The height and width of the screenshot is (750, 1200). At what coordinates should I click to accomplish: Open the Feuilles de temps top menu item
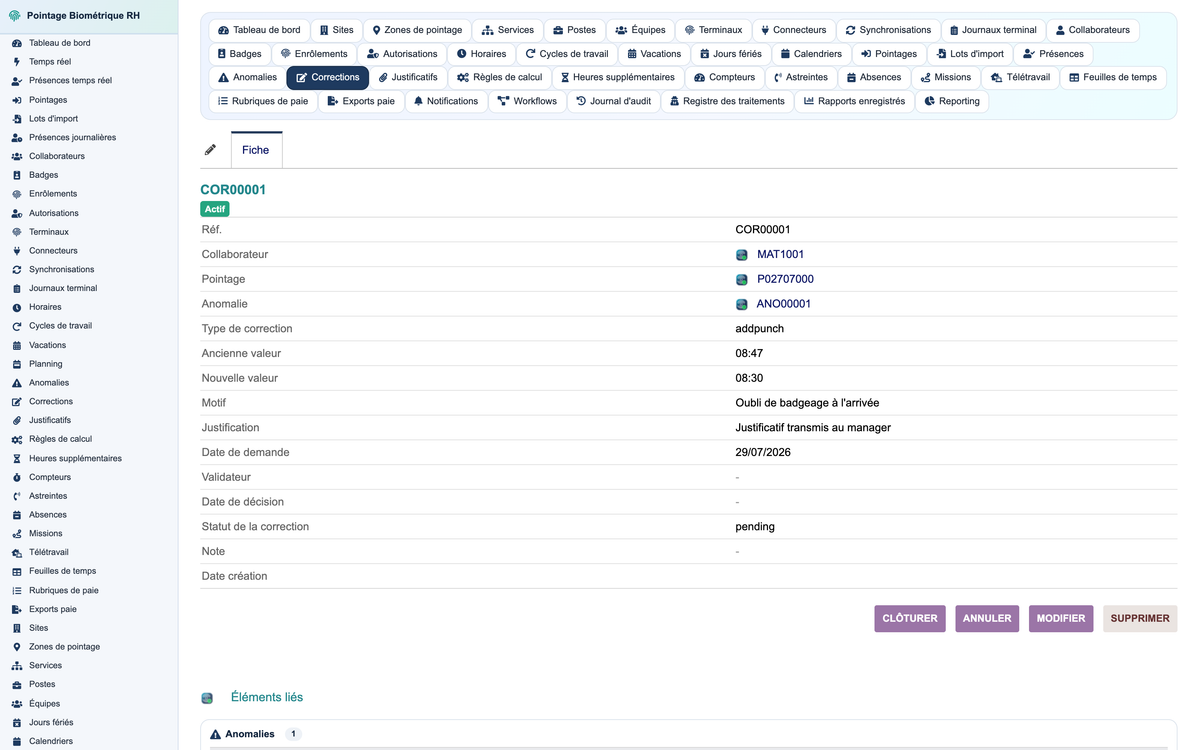pos(1113,77)
